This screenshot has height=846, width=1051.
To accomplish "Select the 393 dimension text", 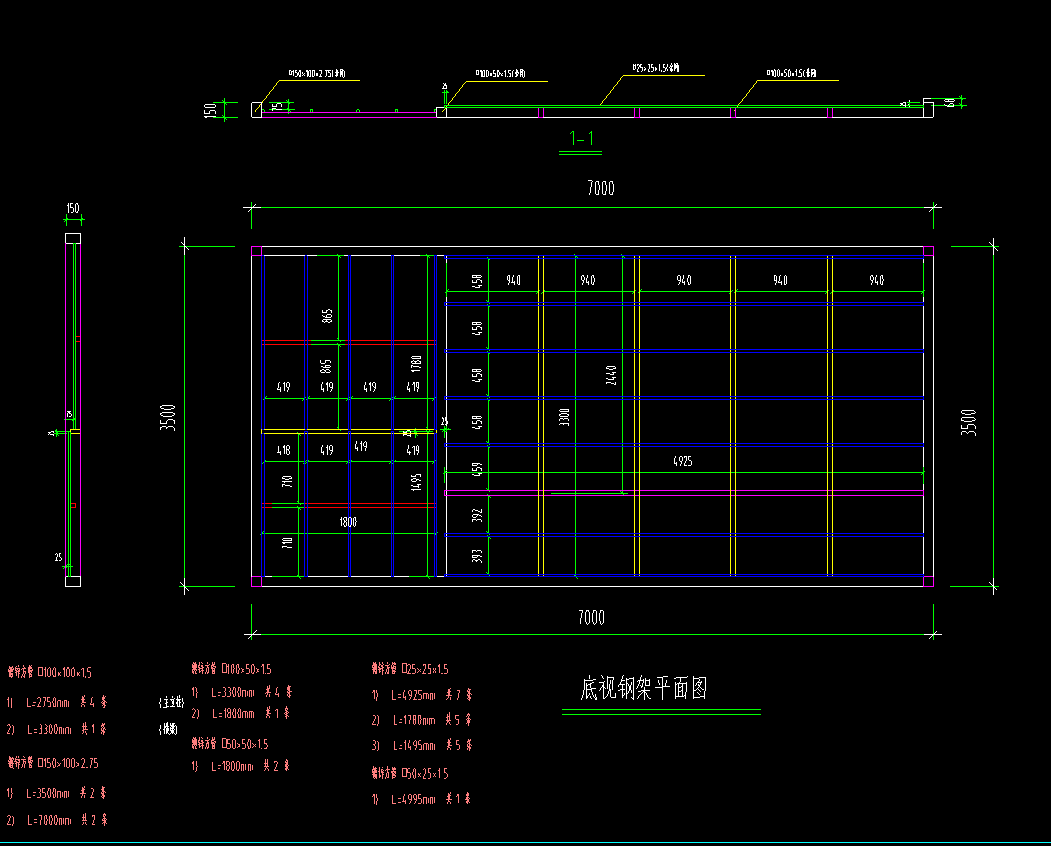I will tap(477, 555).
